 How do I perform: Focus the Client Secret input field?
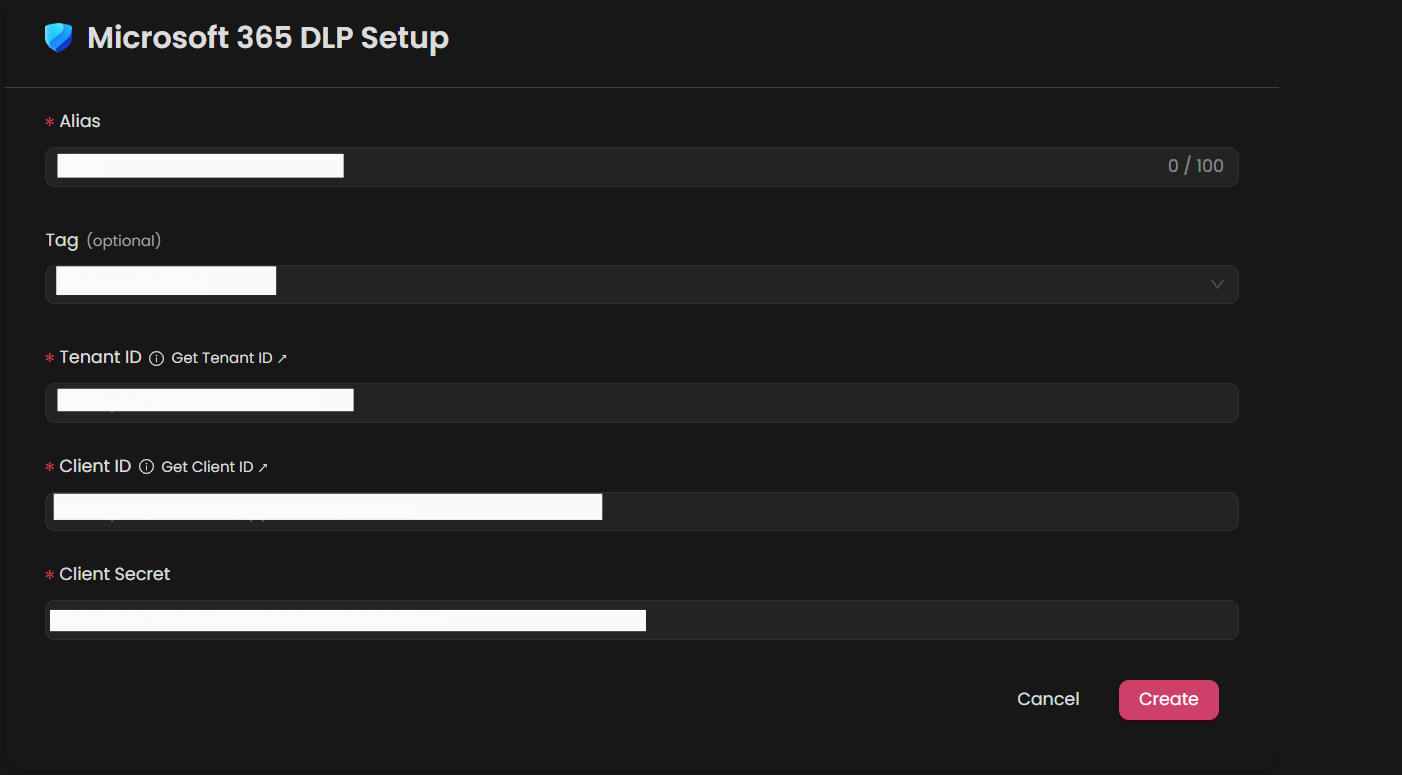coord(642,620)
